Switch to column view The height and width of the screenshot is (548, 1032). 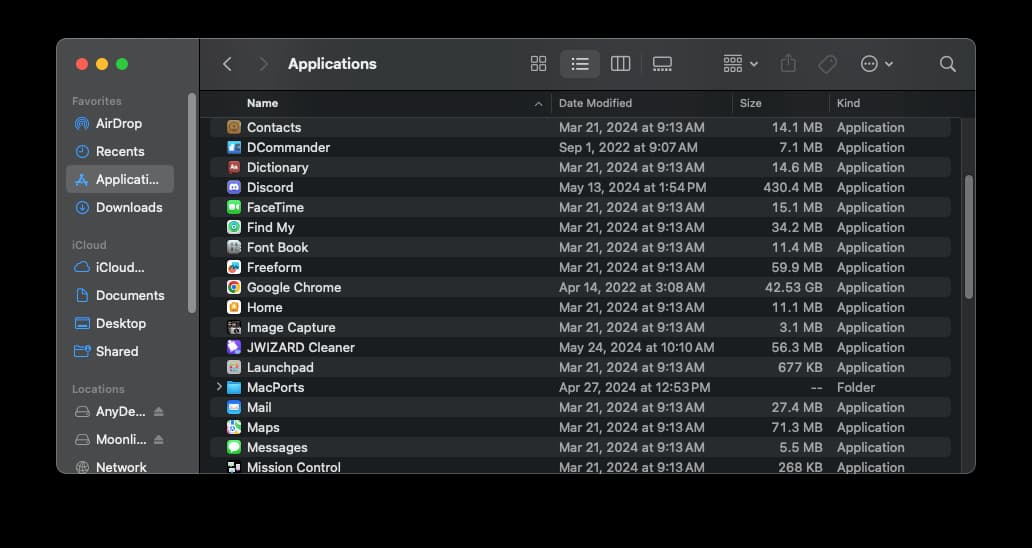[x=621, y=64]
